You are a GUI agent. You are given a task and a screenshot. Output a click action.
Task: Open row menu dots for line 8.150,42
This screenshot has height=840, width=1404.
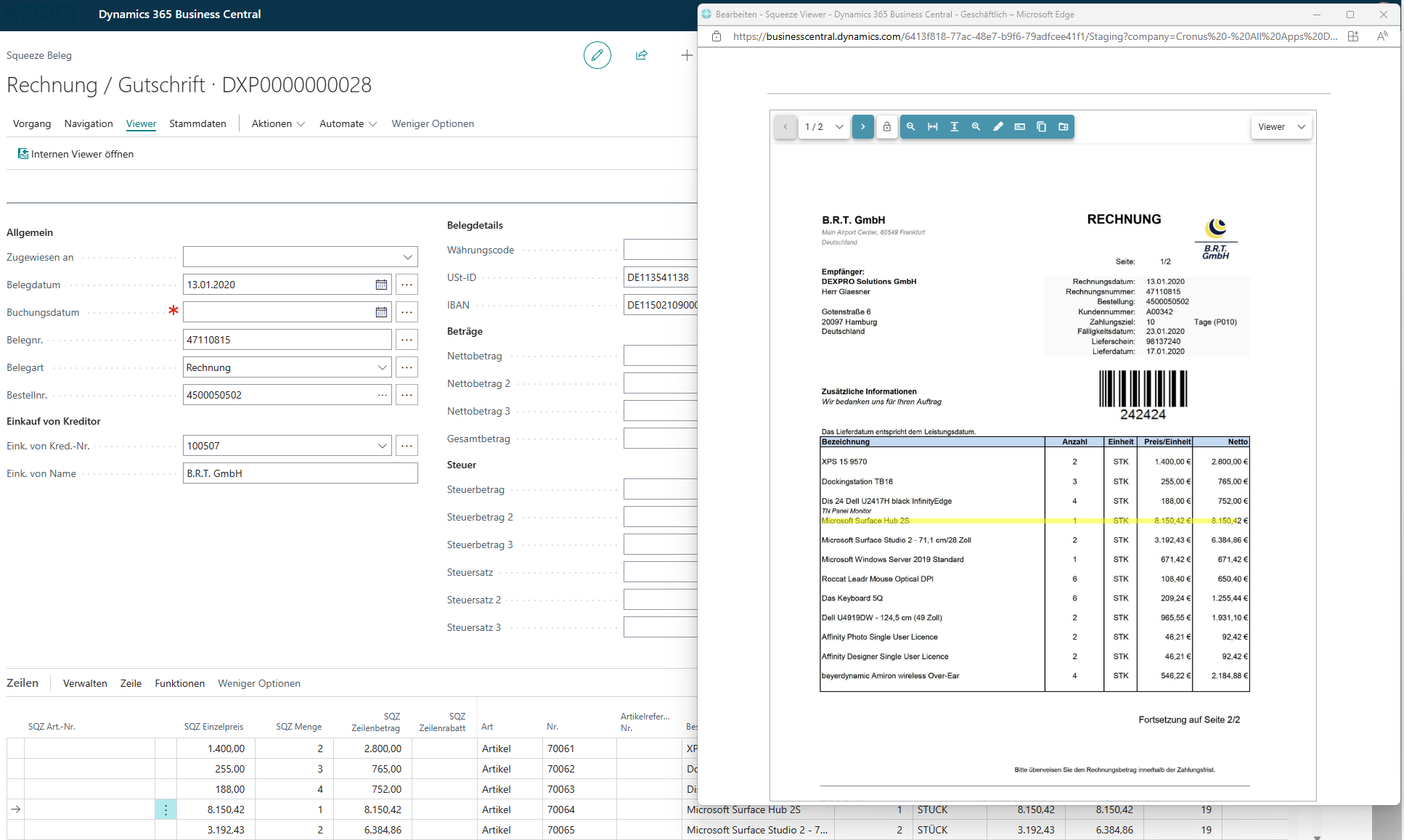pyautogui.click(x=166, y=810)
